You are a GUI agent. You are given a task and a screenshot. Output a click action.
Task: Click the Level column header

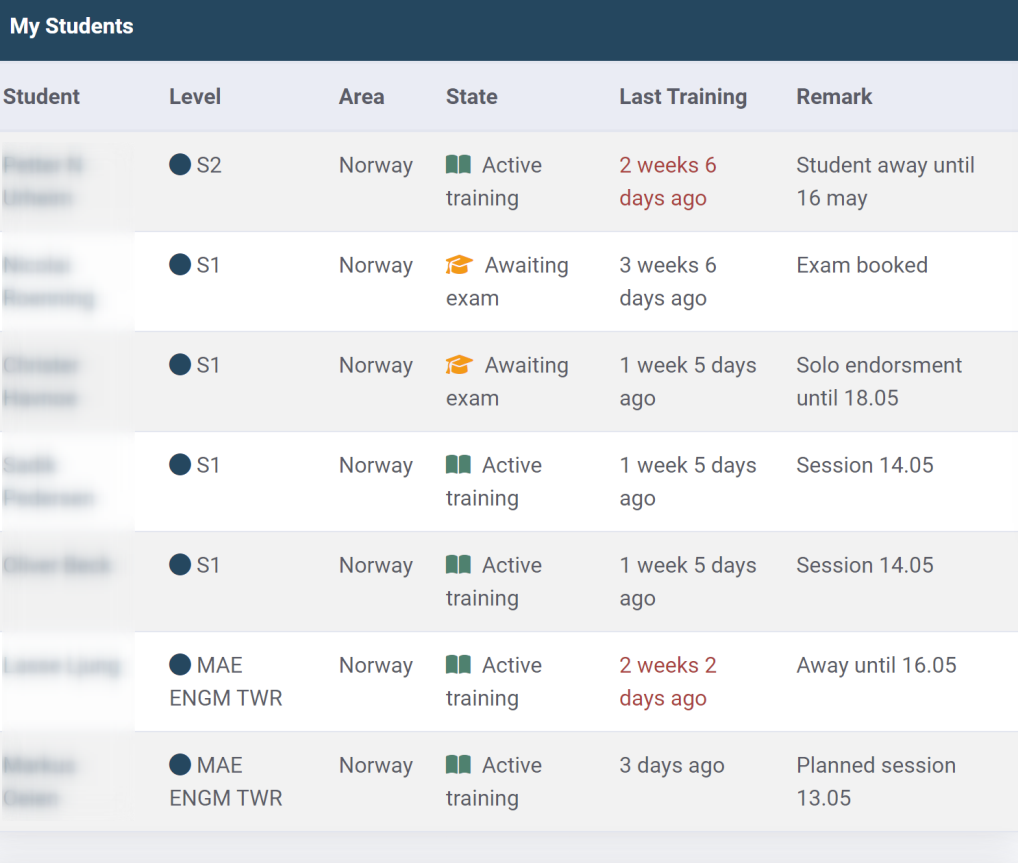(195, 96)
